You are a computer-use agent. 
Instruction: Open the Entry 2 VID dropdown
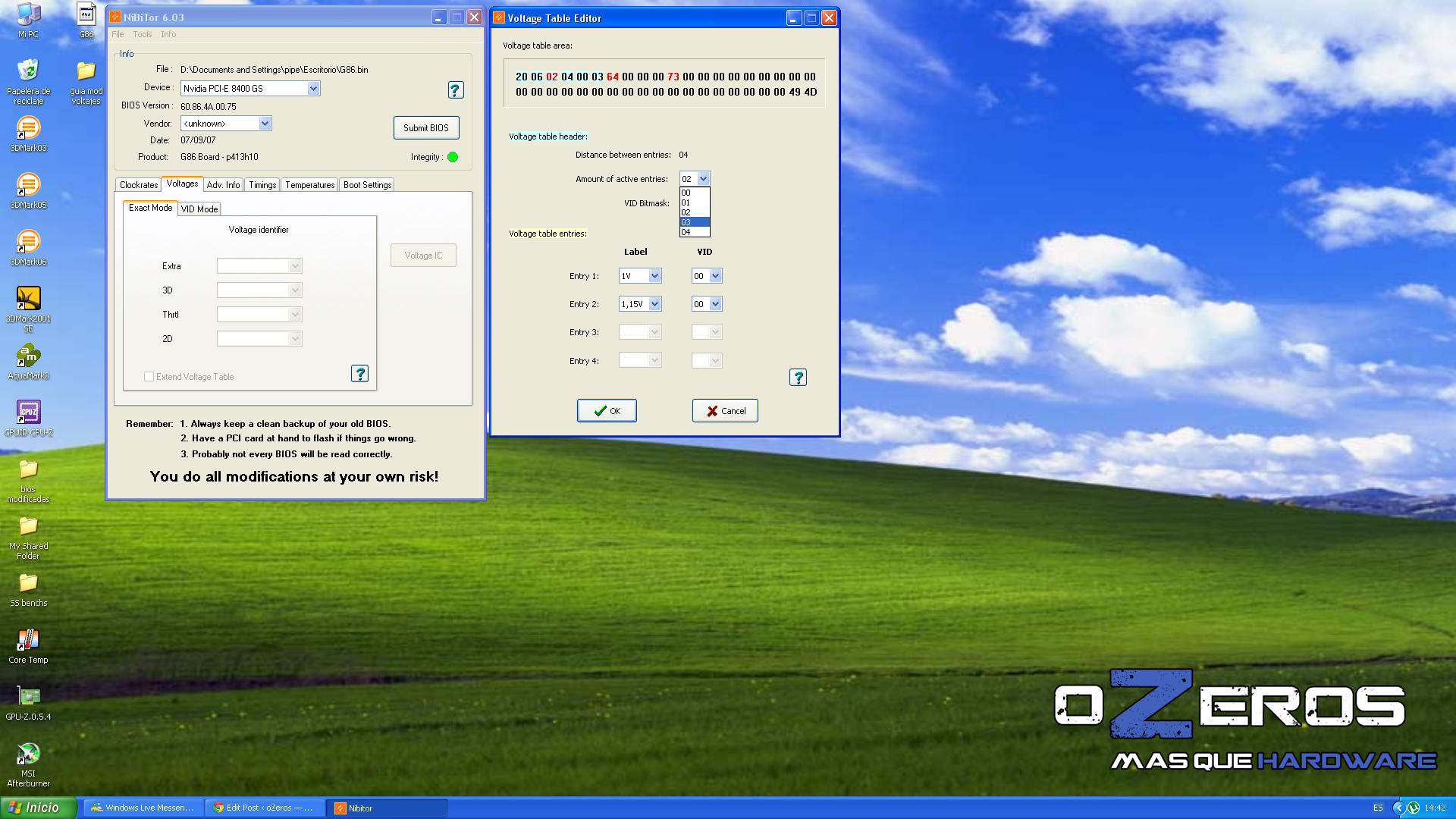[715, 304]
